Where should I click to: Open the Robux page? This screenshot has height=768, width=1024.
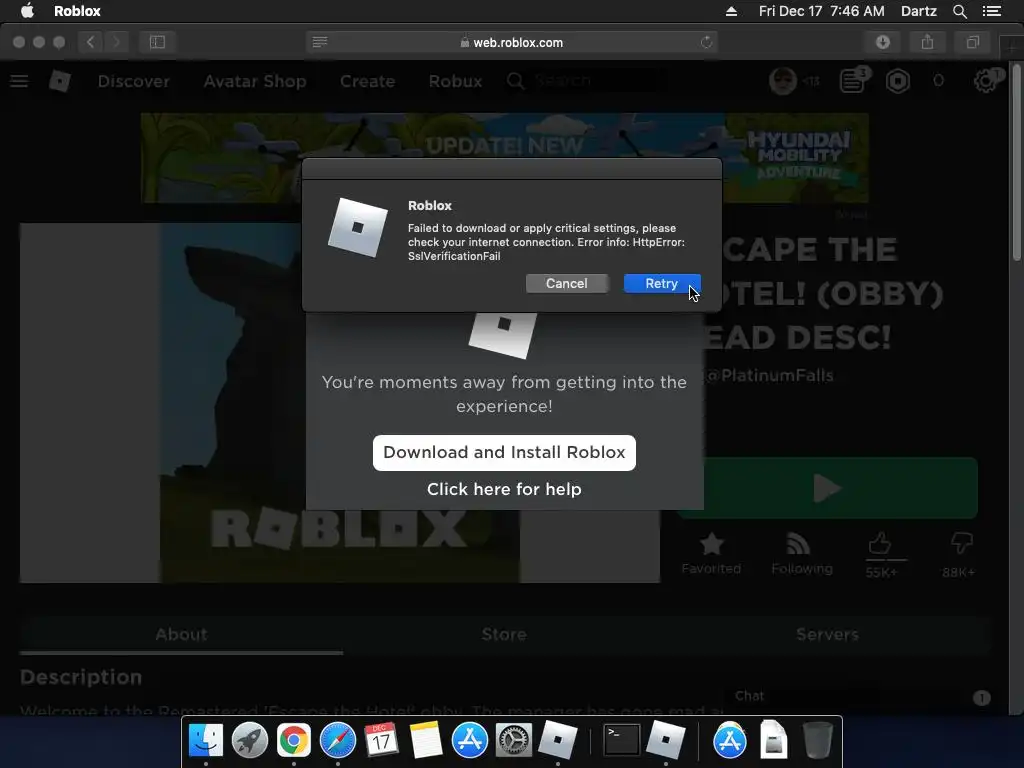coord(455,81)
